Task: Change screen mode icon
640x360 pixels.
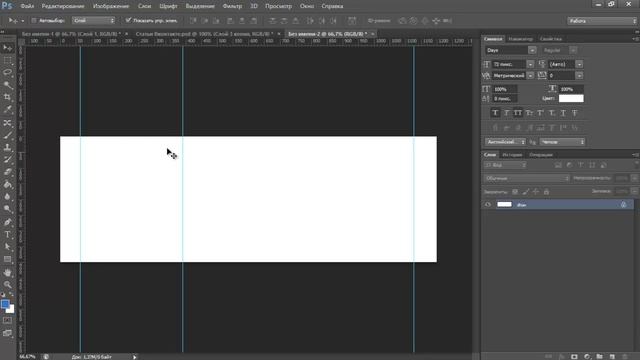Action: pos(7,333)
